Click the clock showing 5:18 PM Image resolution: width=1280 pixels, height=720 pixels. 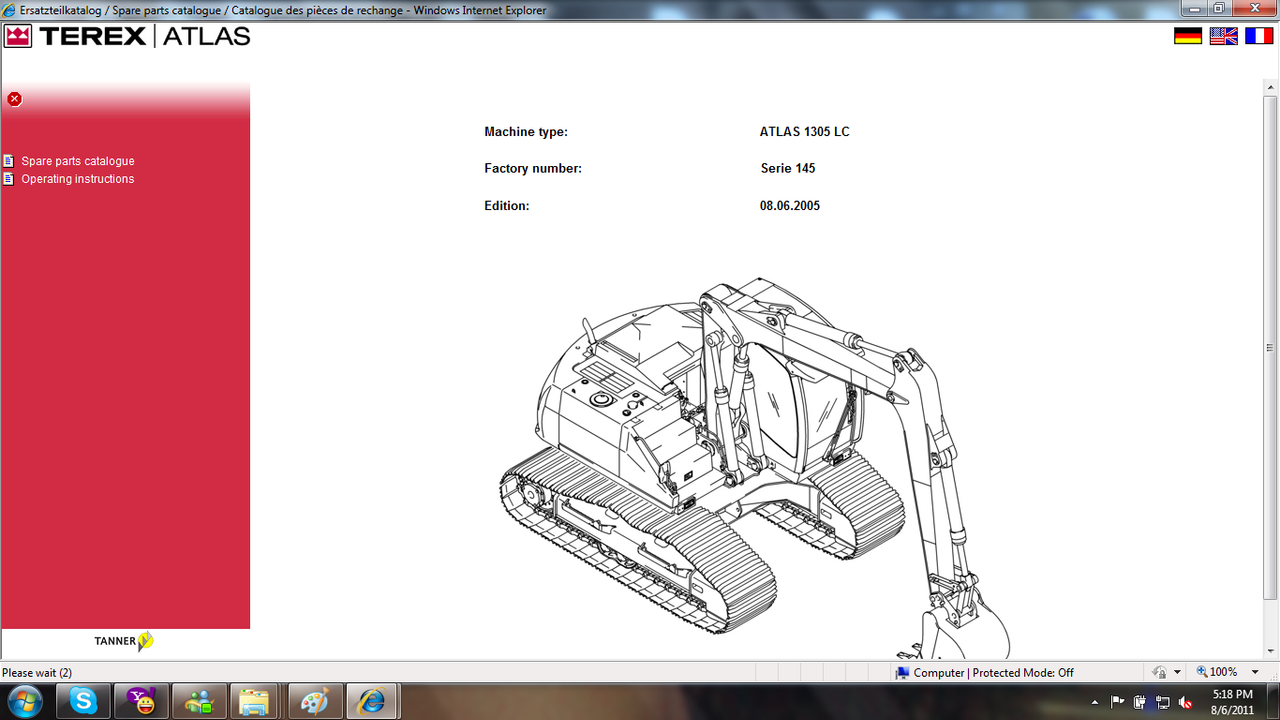click(x=1232, y=702)
